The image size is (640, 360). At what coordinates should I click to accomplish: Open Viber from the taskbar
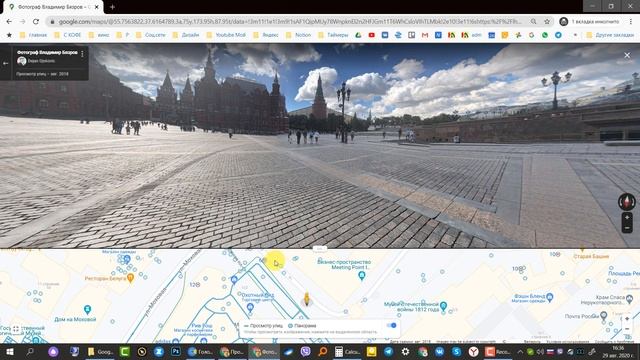pos(305,351)
